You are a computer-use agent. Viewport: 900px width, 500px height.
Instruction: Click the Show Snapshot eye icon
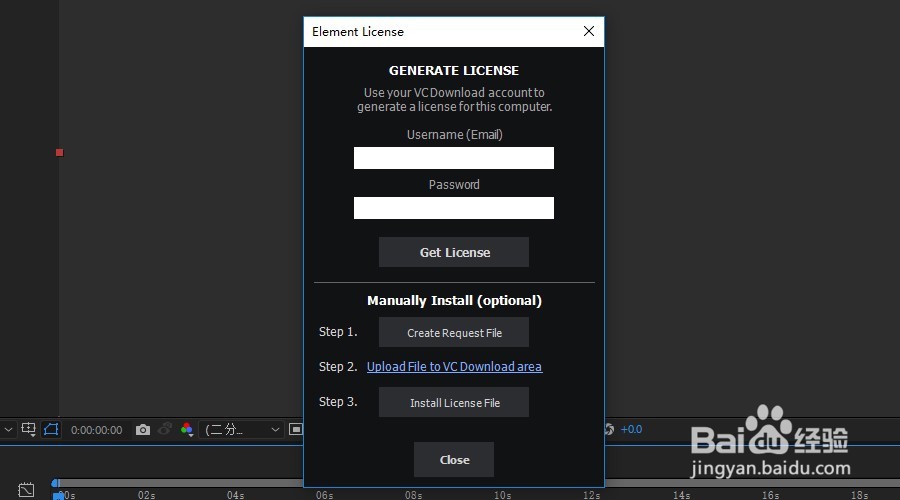point(165,429)
